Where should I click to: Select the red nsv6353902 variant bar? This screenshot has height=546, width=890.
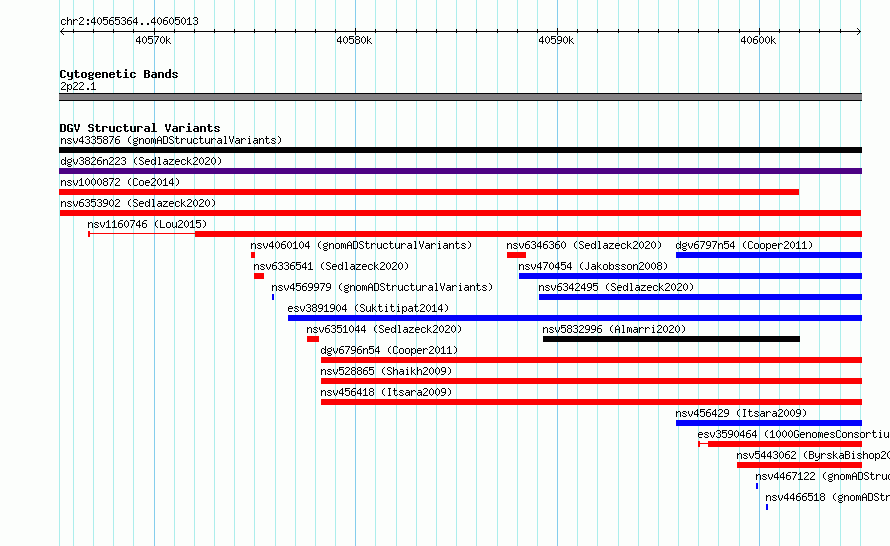[x=460, y=213]
